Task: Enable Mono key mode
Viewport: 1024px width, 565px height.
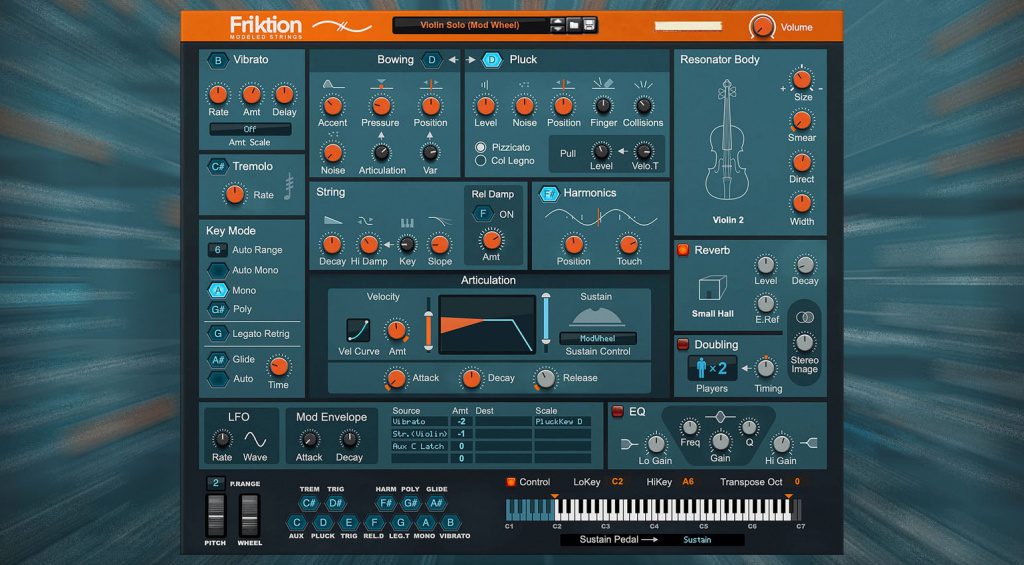Action: click(x=217, y=290)
